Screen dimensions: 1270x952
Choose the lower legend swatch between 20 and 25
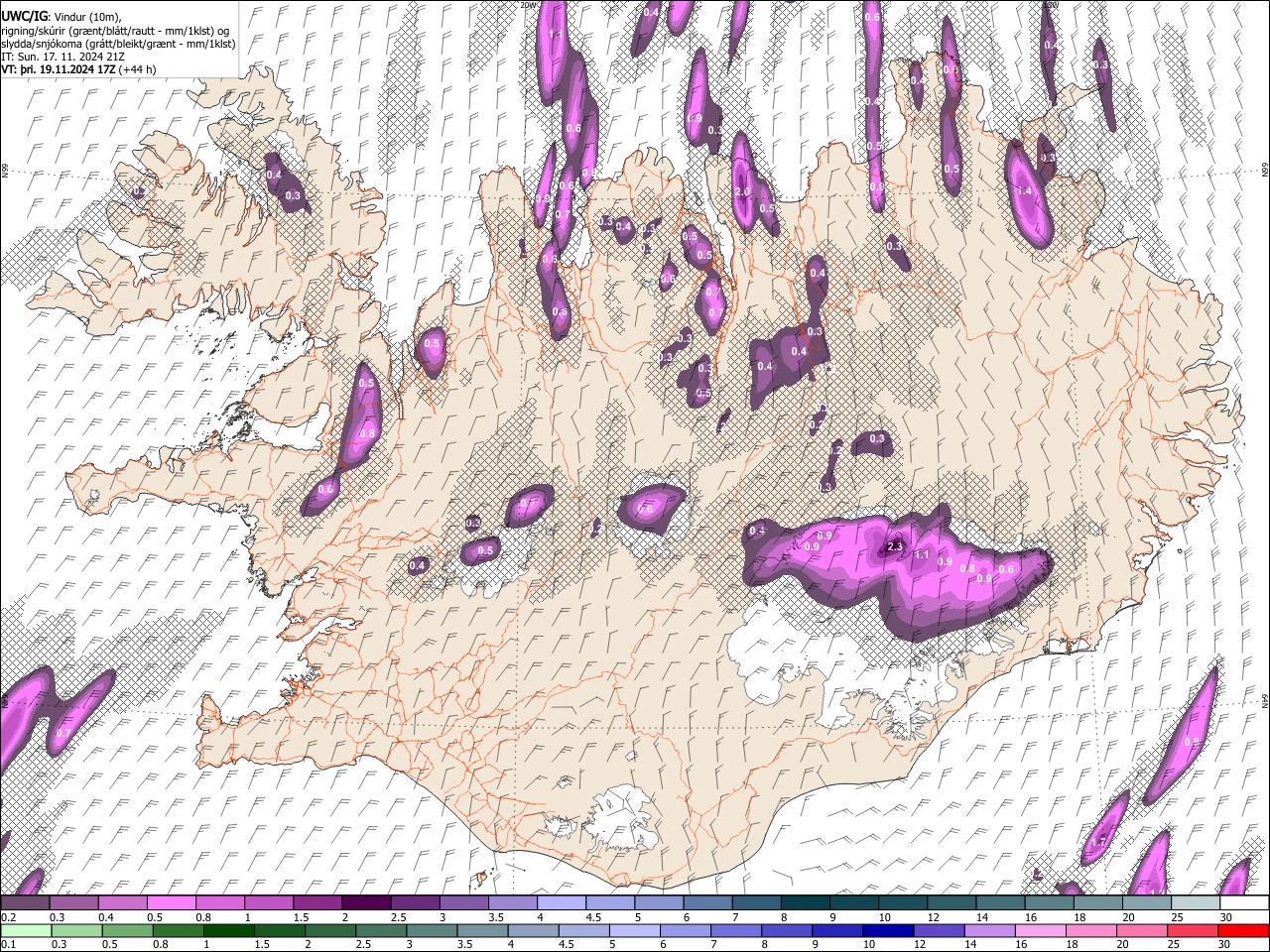tap(1143, 930)
